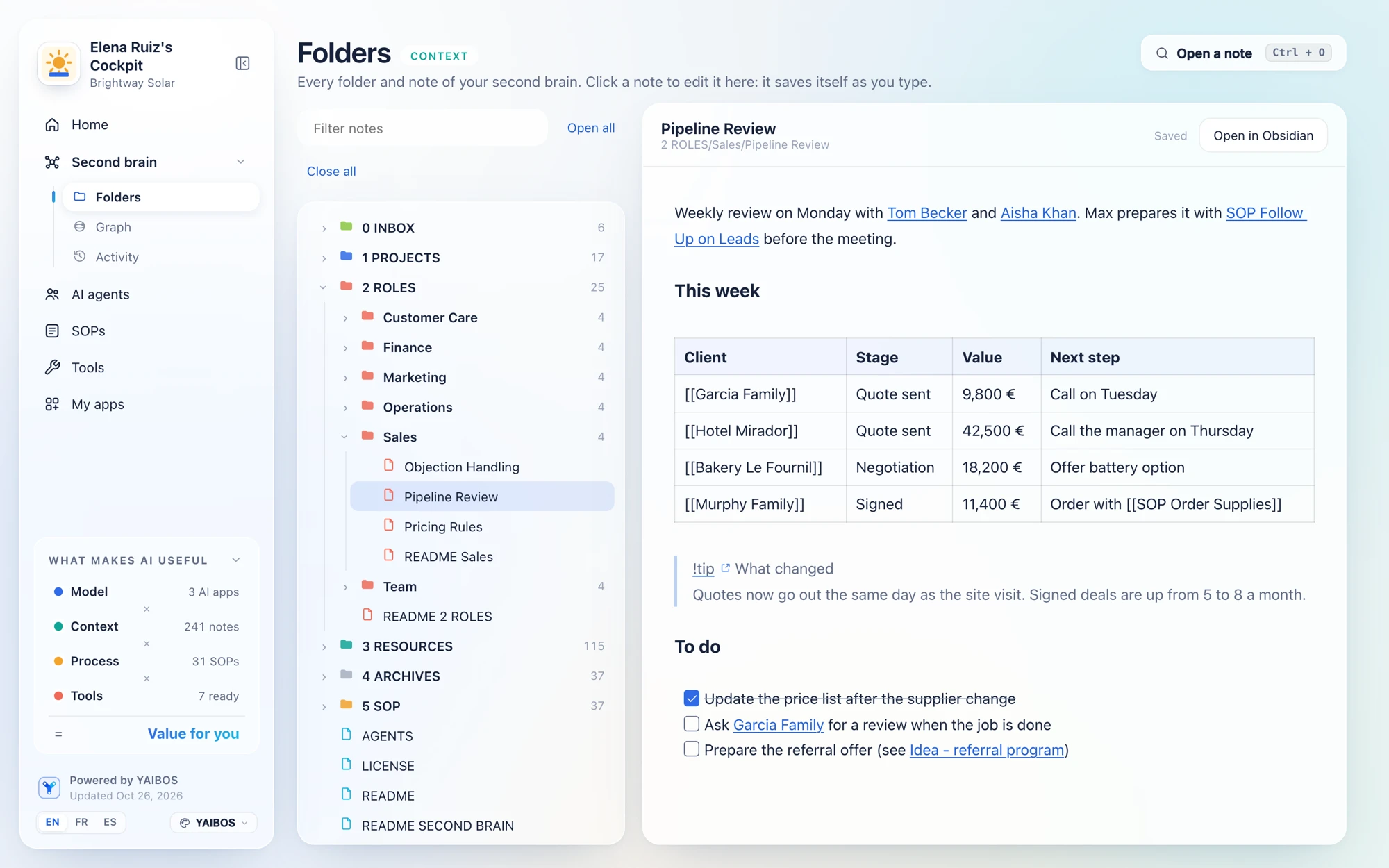Viewport: 1389px width, 868px height.
Task: Click the blue Model dot indicator
Action: tap(59, 592)
